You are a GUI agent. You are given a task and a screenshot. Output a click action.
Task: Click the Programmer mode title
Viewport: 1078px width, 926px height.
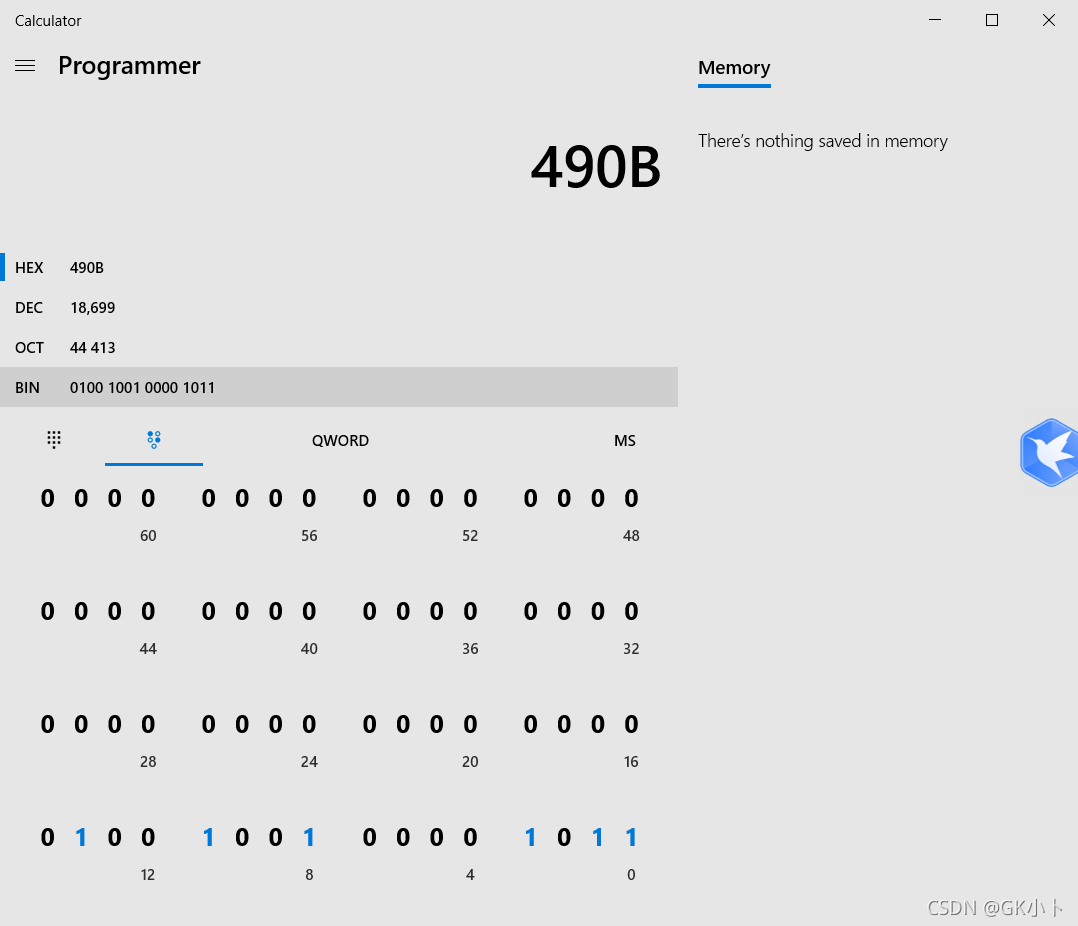(x=129, y=66)
